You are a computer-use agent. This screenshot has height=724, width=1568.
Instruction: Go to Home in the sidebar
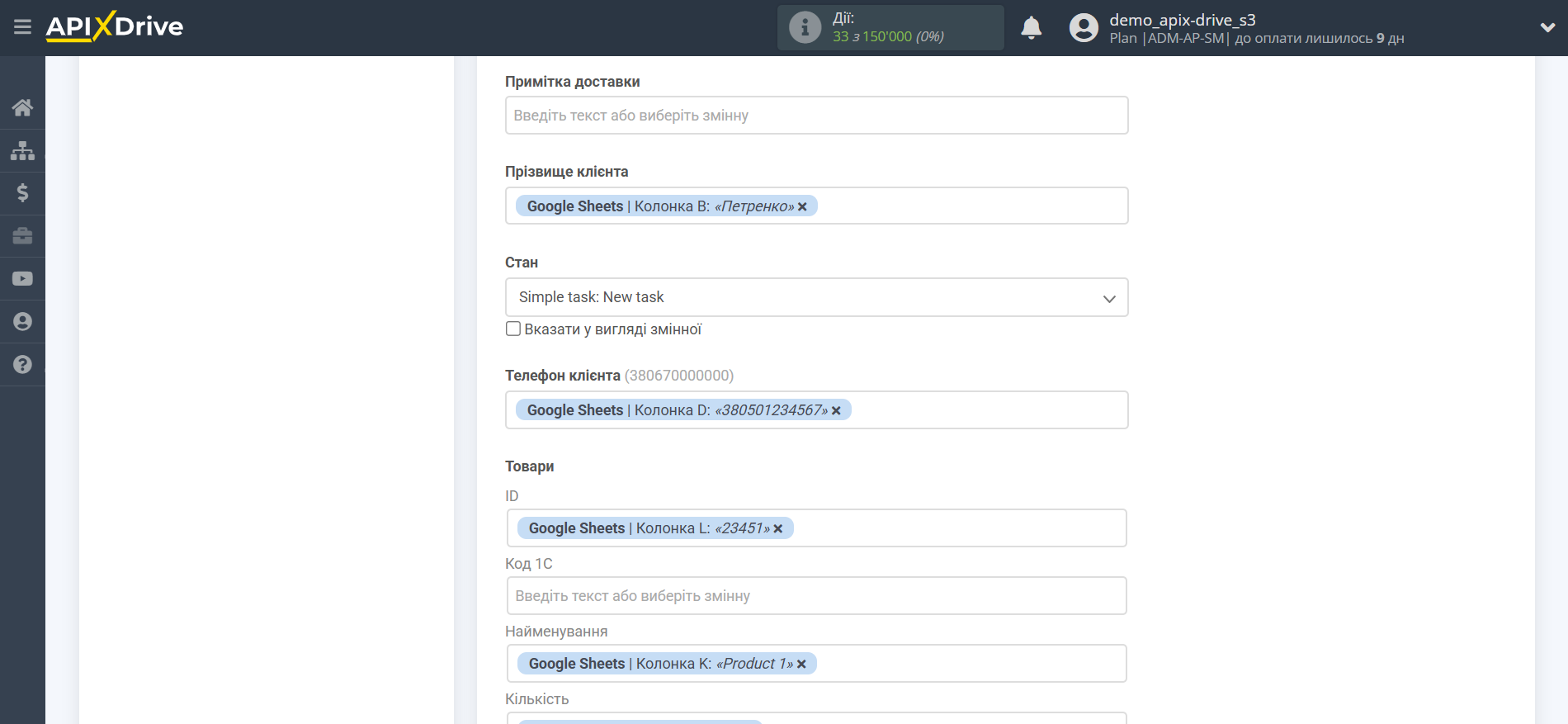22,107
